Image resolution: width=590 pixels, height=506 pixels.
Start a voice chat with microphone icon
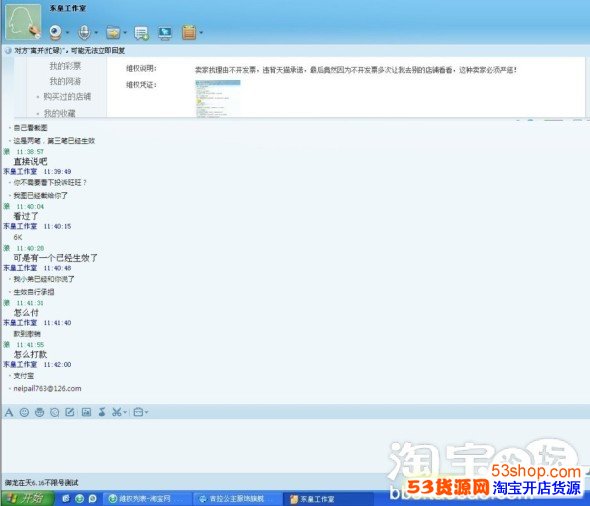click(84, 32)
